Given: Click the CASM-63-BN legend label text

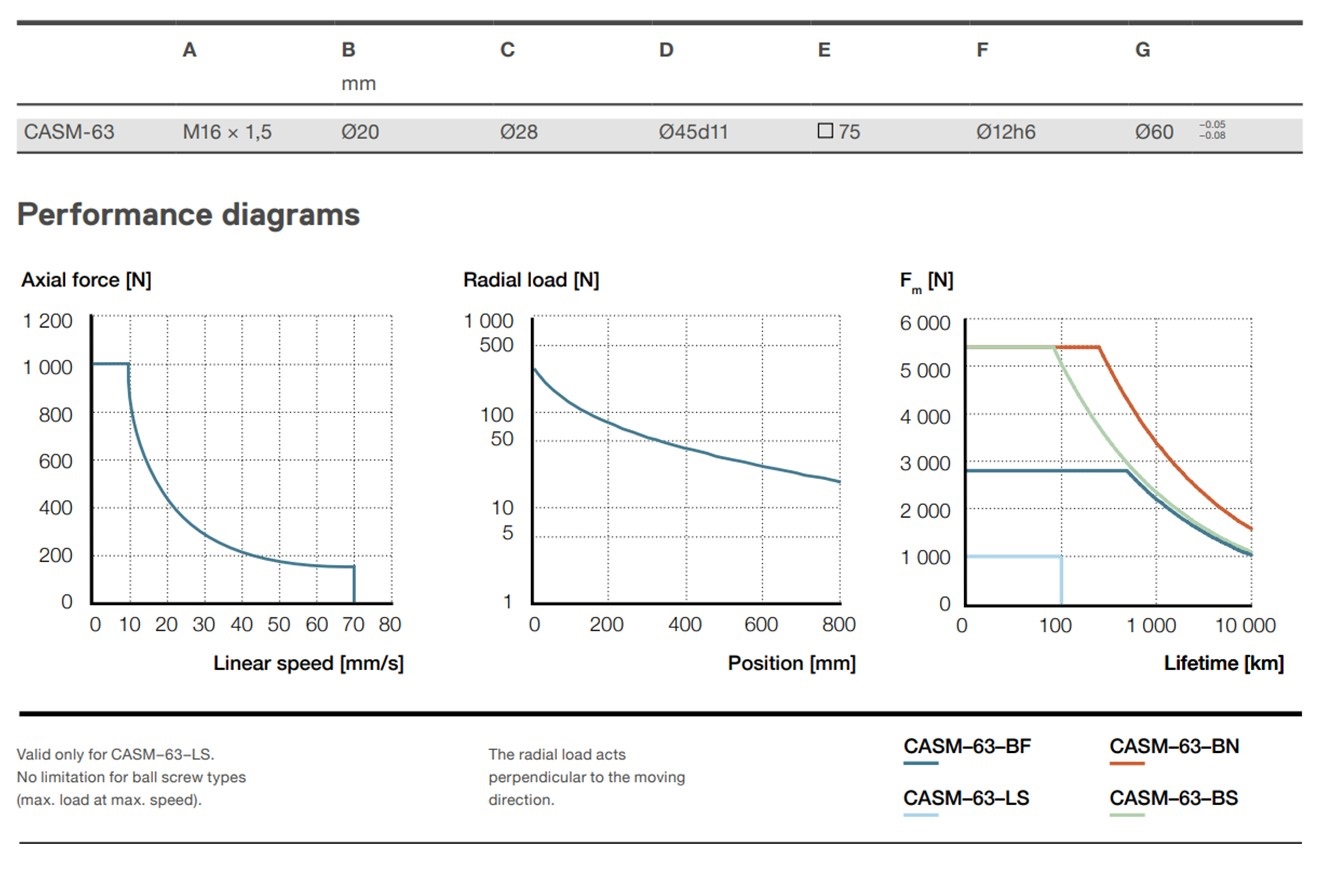Looking at the screenshot, I should pyautogui.click(x=1174, y=746).
